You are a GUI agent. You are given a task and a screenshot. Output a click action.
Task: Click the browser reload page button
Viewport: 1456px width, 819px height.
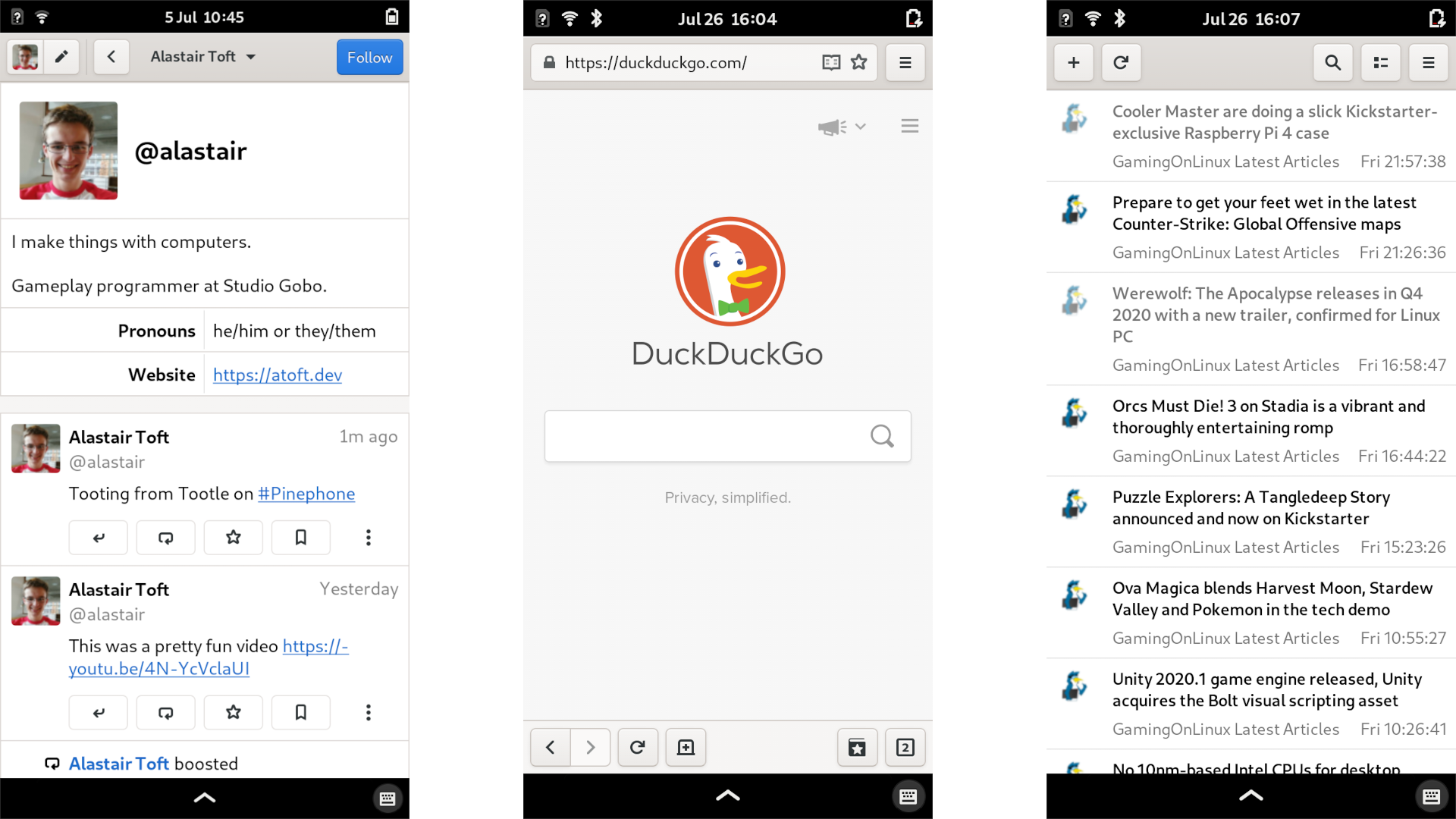[637, 747]
